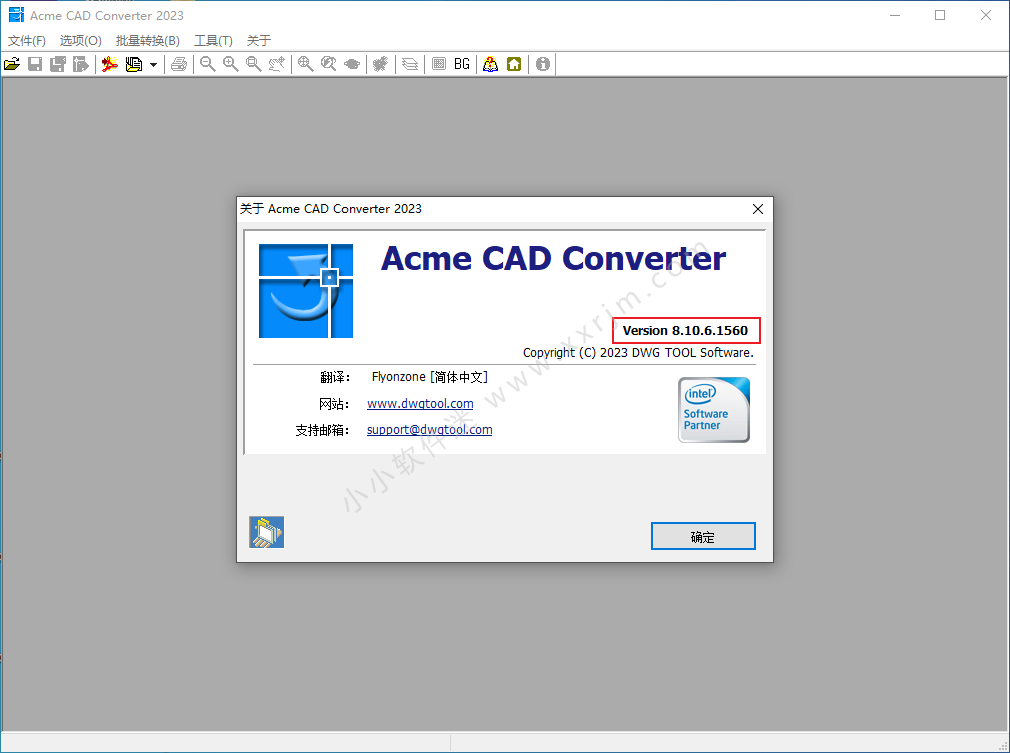Click the About info circle icon
1010x753 pixels.
click(x=543, y=64)
